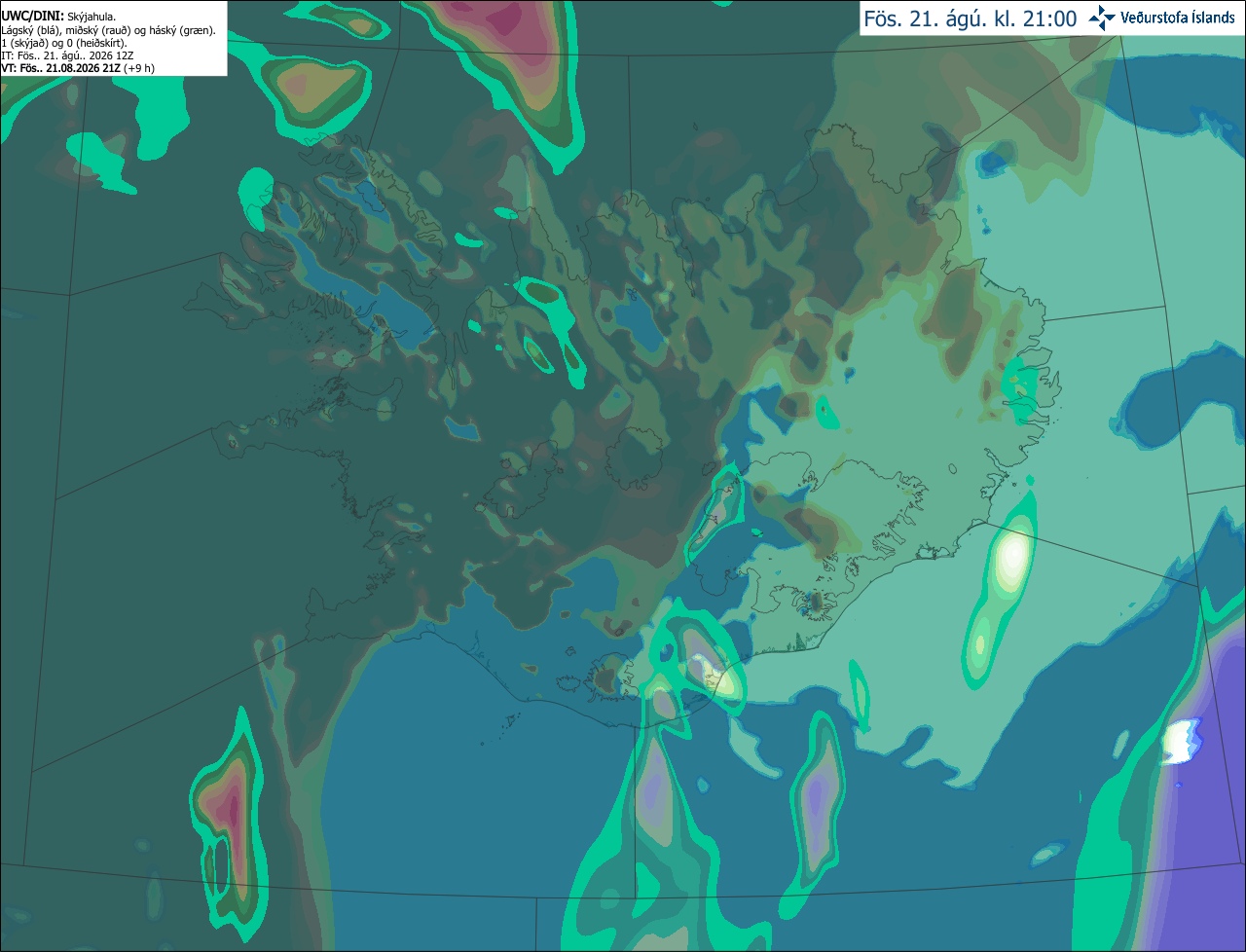Click the Veðurstofa Íslands logo icon
Screen dimensions: 1246x952
(1101, 18)
